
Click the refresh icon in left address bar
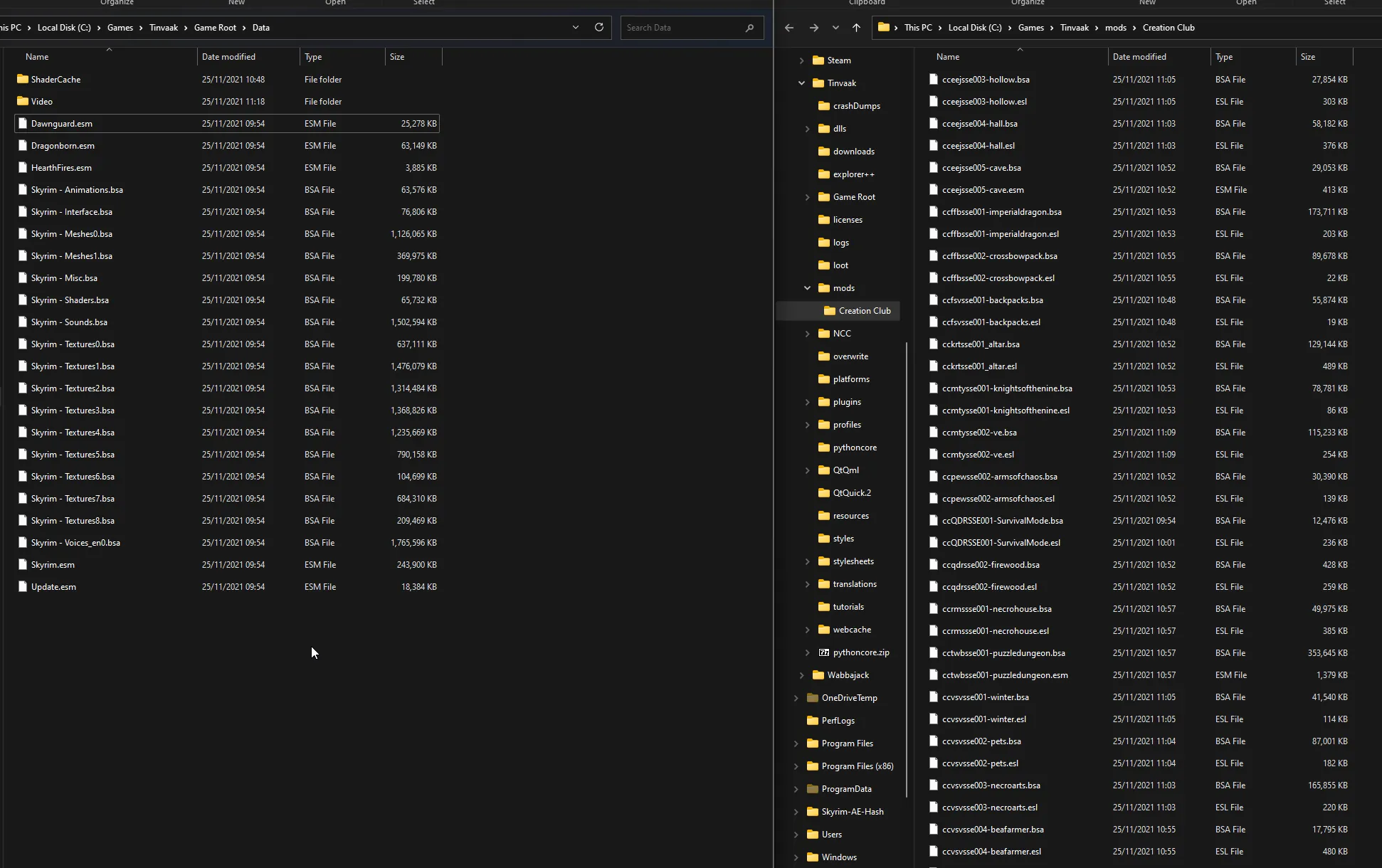tap(599, 27)
